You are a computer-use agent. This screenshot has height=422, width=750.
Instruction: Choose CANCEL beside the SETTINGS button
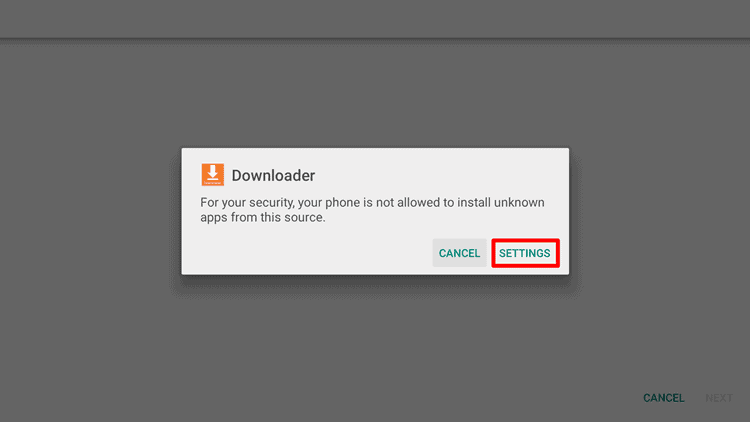[x=459, y=253]
